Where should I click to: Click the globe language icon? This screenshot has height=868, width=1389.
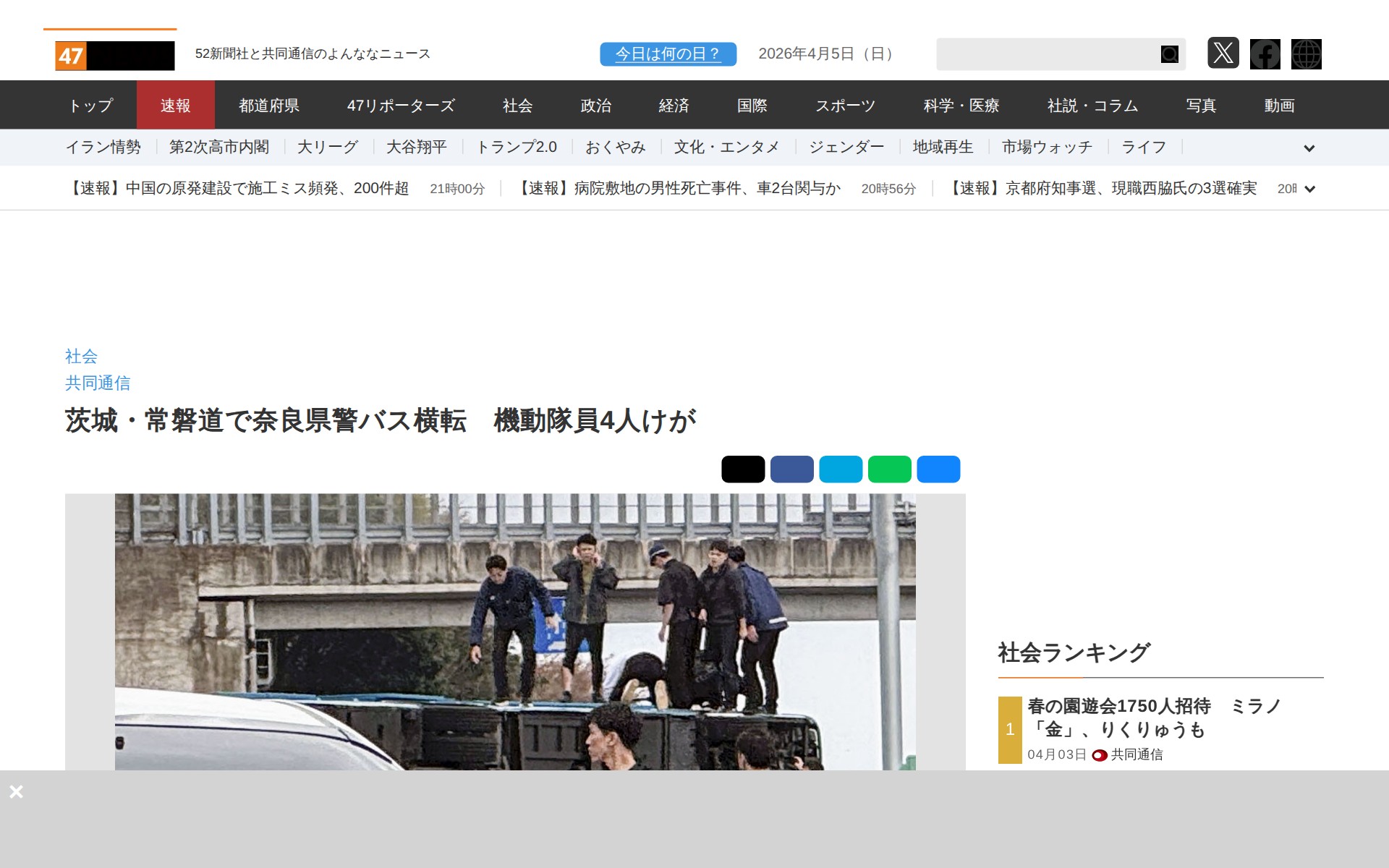pos(1306,54)
